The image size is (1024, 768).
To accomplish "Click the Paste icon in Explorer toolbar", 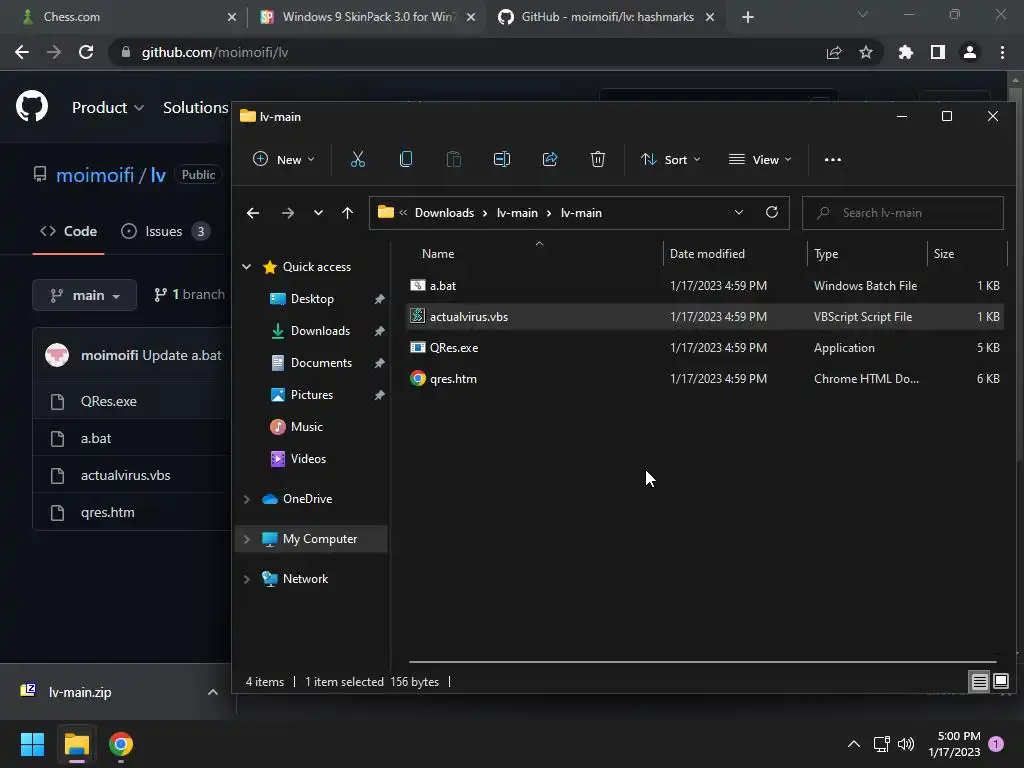I will coord(454,159).
